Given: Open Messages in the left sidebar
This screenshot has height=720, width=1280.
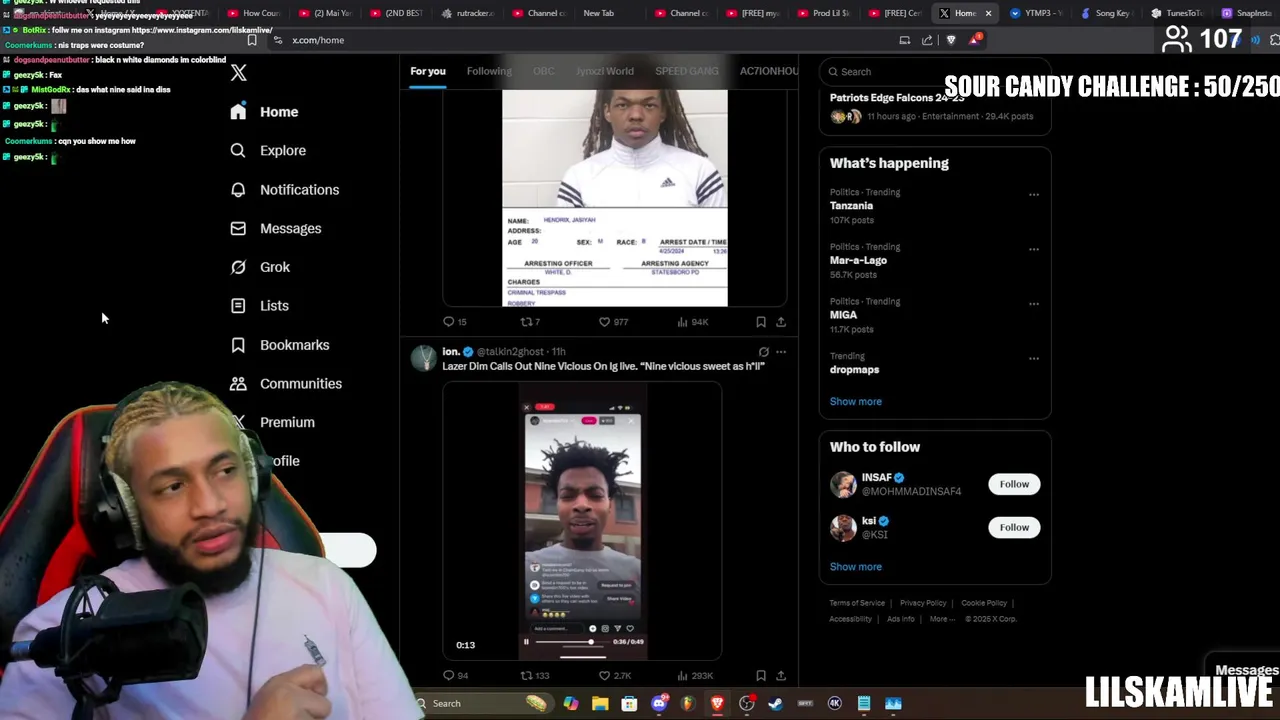Looking at the screenshot, I should (x=275, y=228).
